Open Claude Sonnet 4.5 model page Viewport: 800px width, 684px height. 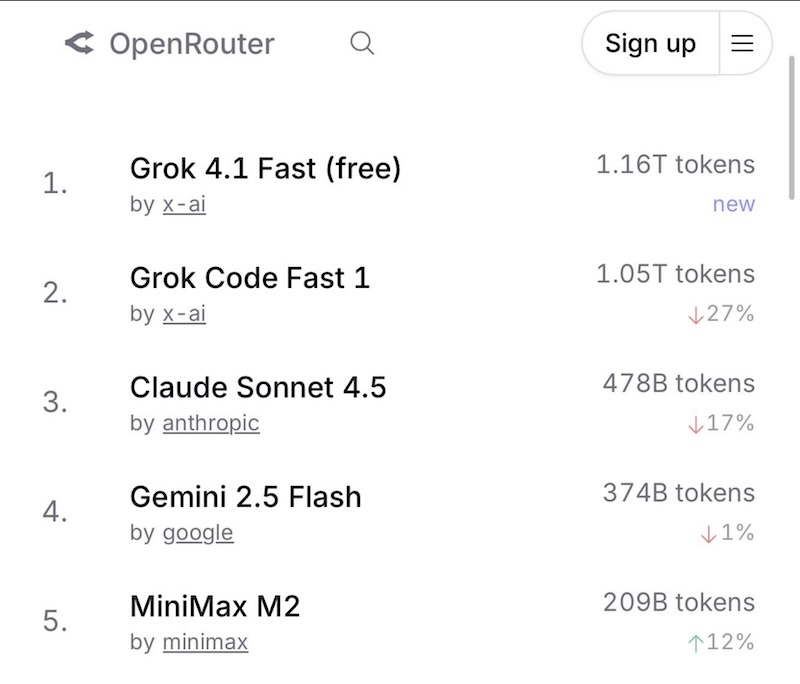(x=257, y=387)
